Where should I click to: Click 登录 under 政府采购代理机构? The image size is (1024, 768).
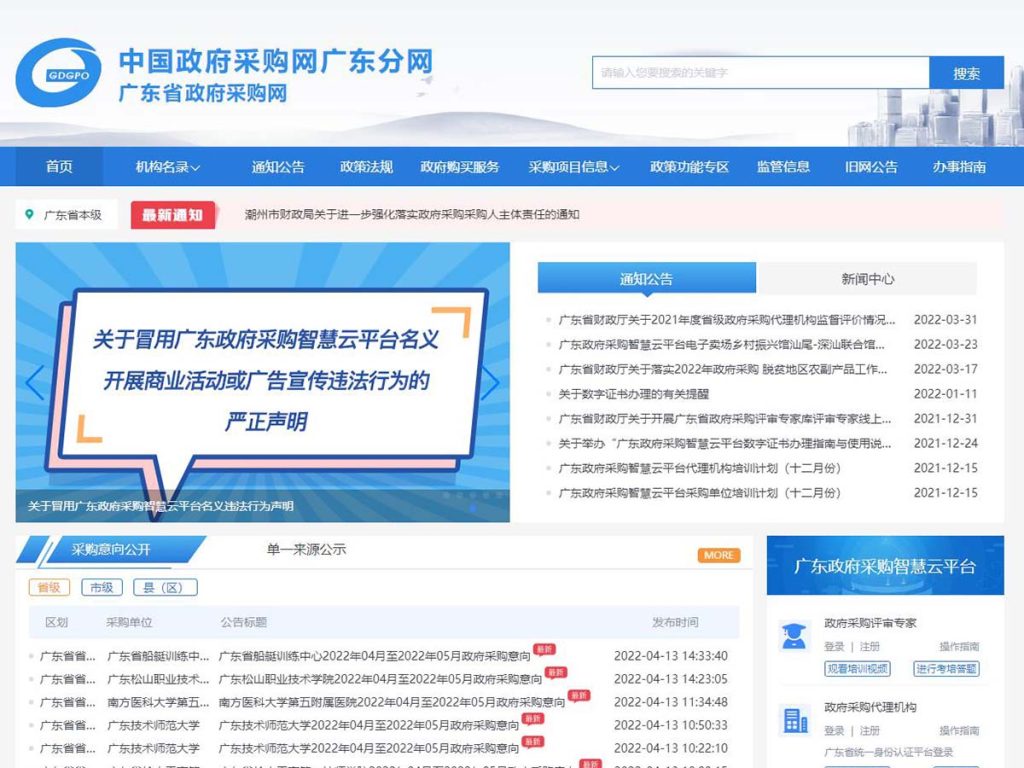834,731
